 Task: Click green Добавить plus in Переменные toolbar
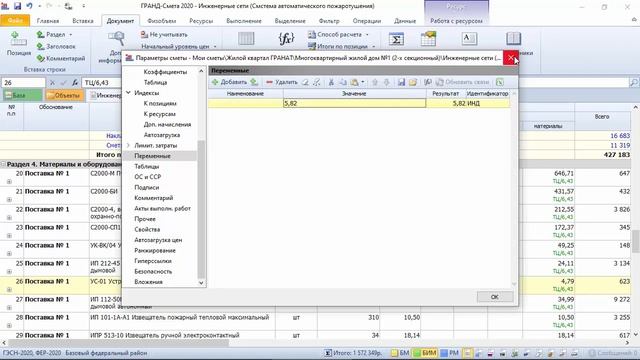229,82
